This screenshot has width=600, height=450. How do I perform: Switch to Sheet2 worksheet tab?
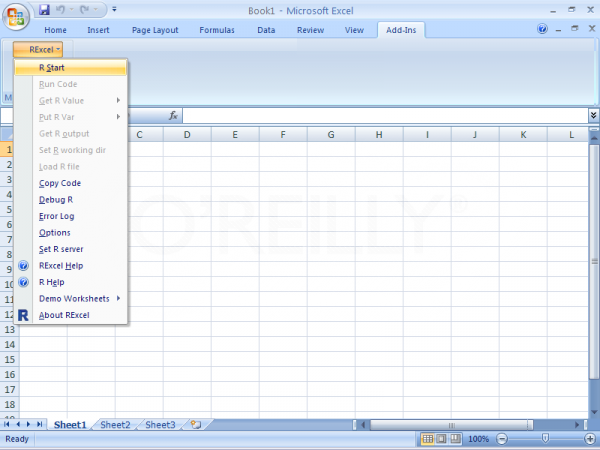115,425
